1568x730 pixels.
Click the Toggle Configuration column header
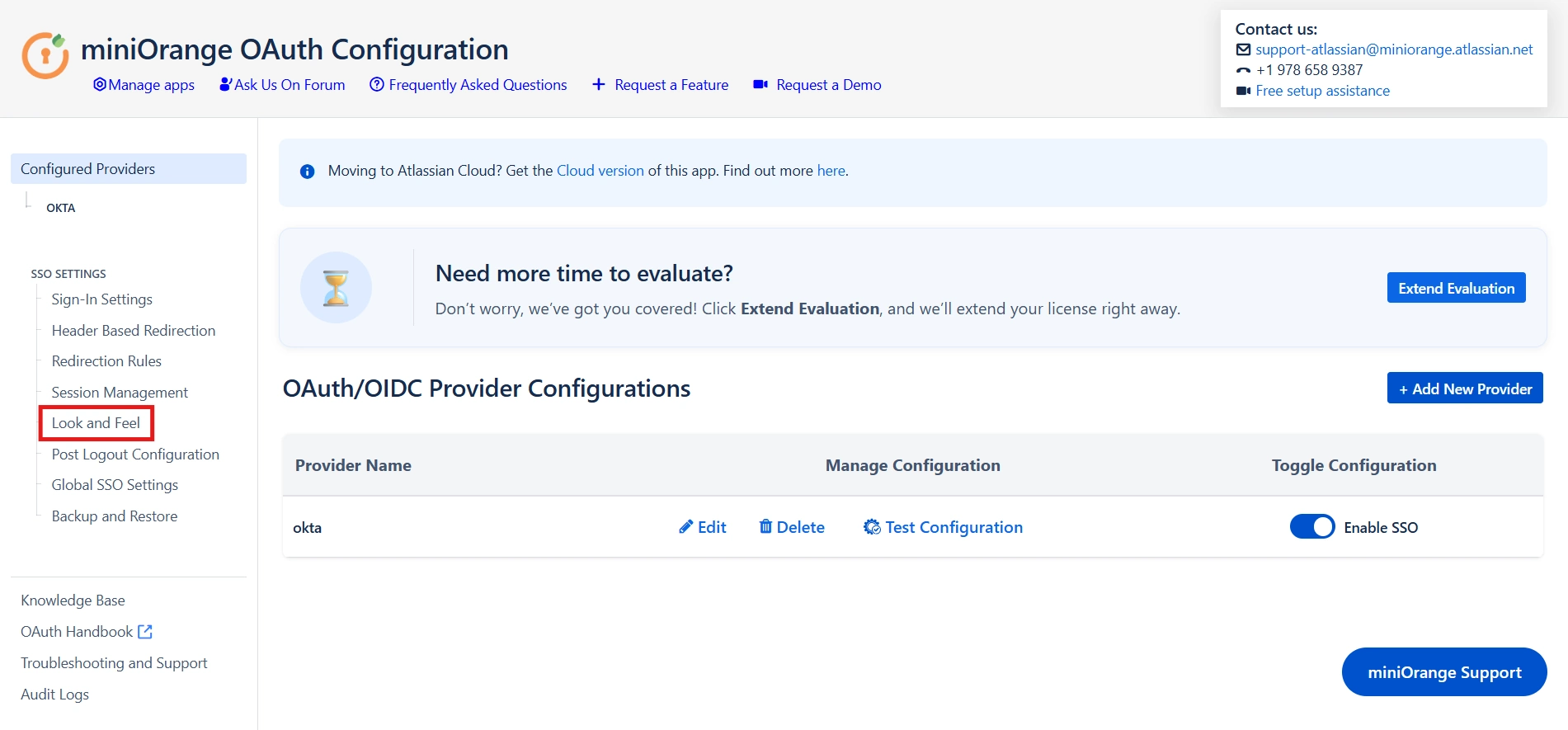(1354, 465)
